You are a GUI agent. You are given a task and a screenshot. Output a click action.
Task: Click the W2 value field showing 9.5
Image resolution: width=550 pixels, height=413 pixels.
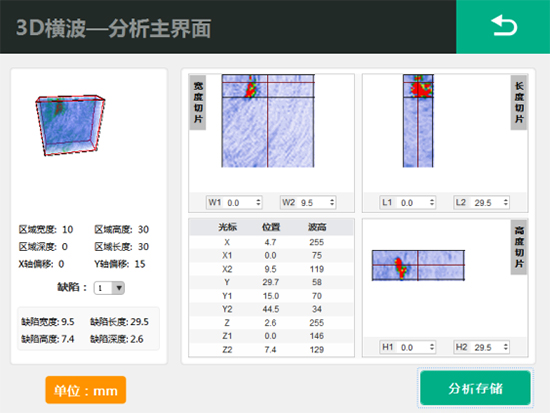308,202
